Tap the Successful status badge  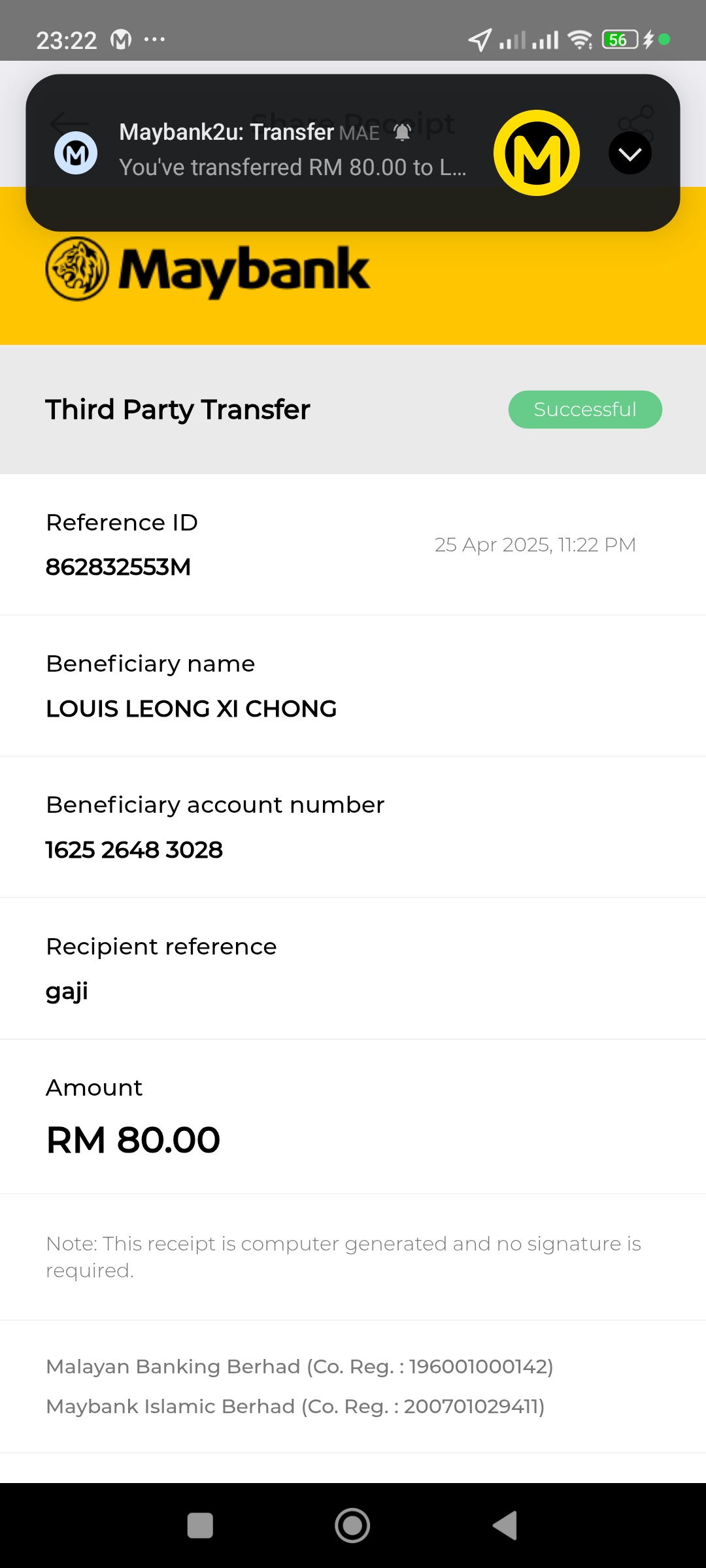tap(585, 410)
